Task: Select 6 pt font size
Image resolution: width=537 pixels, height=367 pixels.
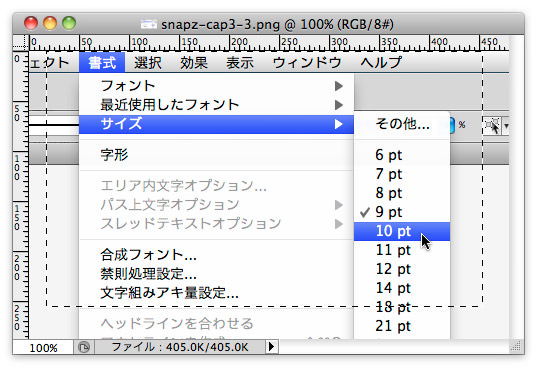Action: tap(402, 155)
